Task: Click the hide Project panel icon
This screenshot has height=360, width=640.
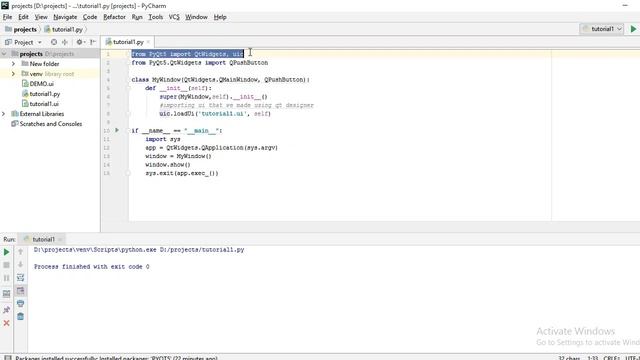Action: pyautogui.click(x=93, y=42)
